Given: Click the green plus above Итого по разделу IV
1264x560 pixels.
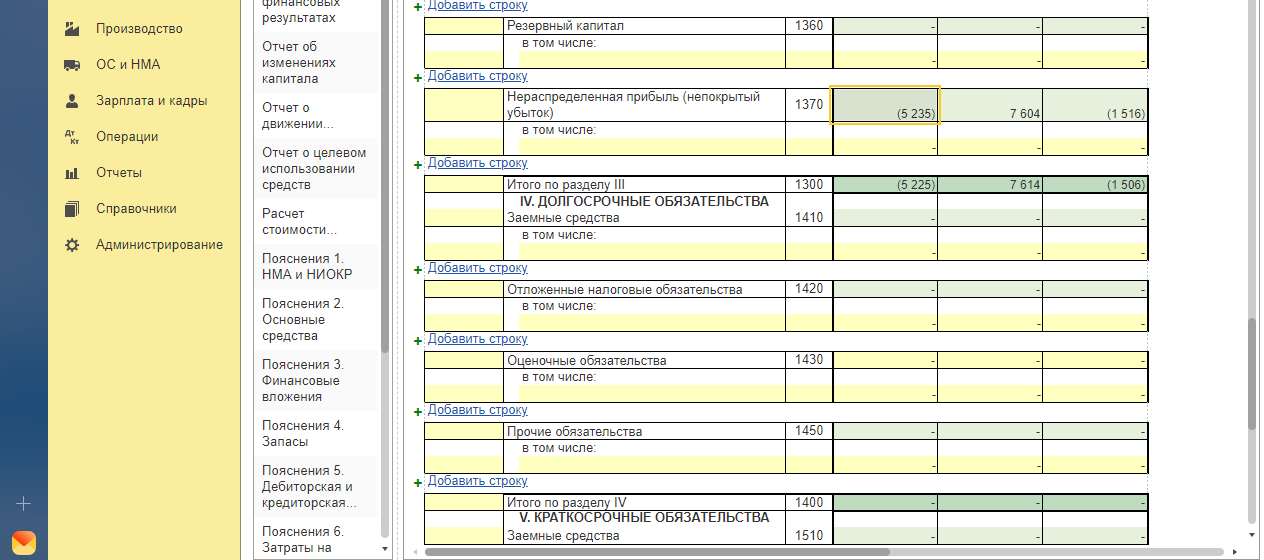Looking at the screenshot, I should pyautogui.click(x=418, y=482).
